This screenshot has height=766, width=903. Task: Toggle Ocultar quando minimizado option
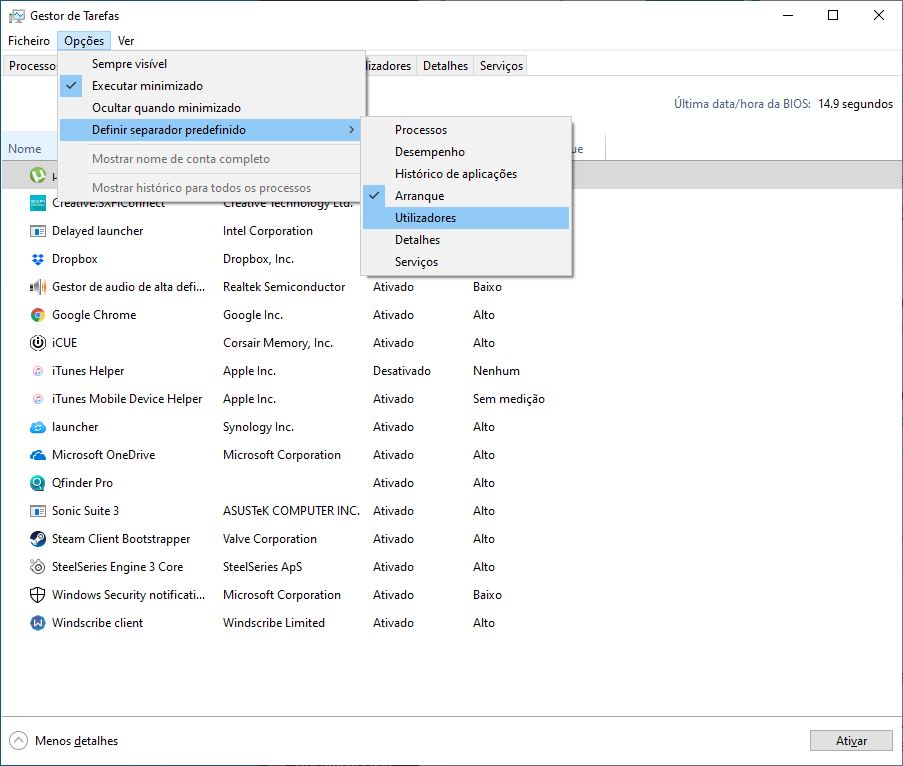coord(212,108)
